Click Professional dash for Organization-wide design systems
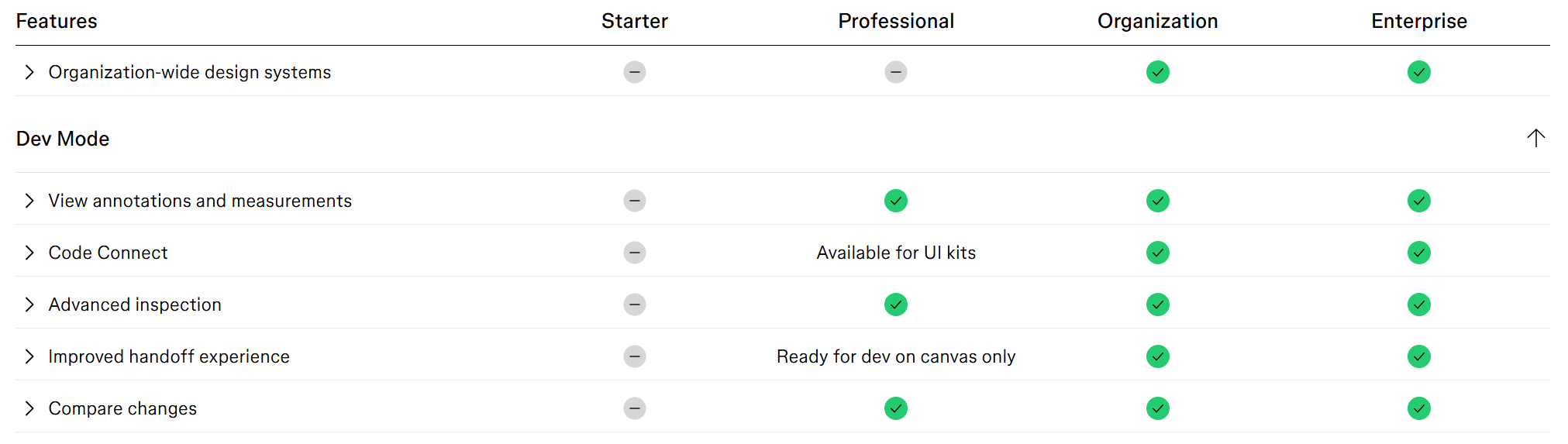 click(x=895, y=72)
